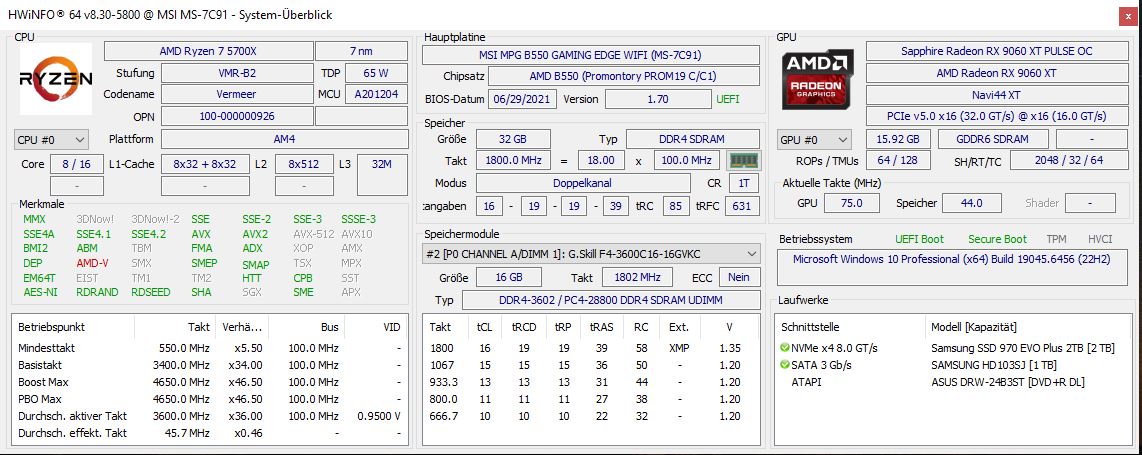
Task: Click the Windows 10 Professional OS field
Action: 953,267
